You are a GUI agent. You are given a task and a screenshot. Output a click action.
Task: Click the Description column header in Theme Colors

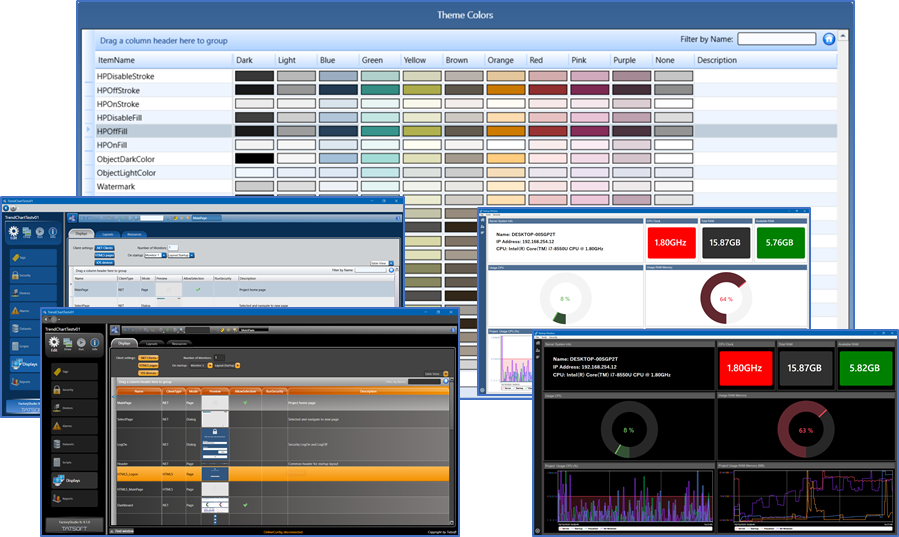click(x=716, y=60)
